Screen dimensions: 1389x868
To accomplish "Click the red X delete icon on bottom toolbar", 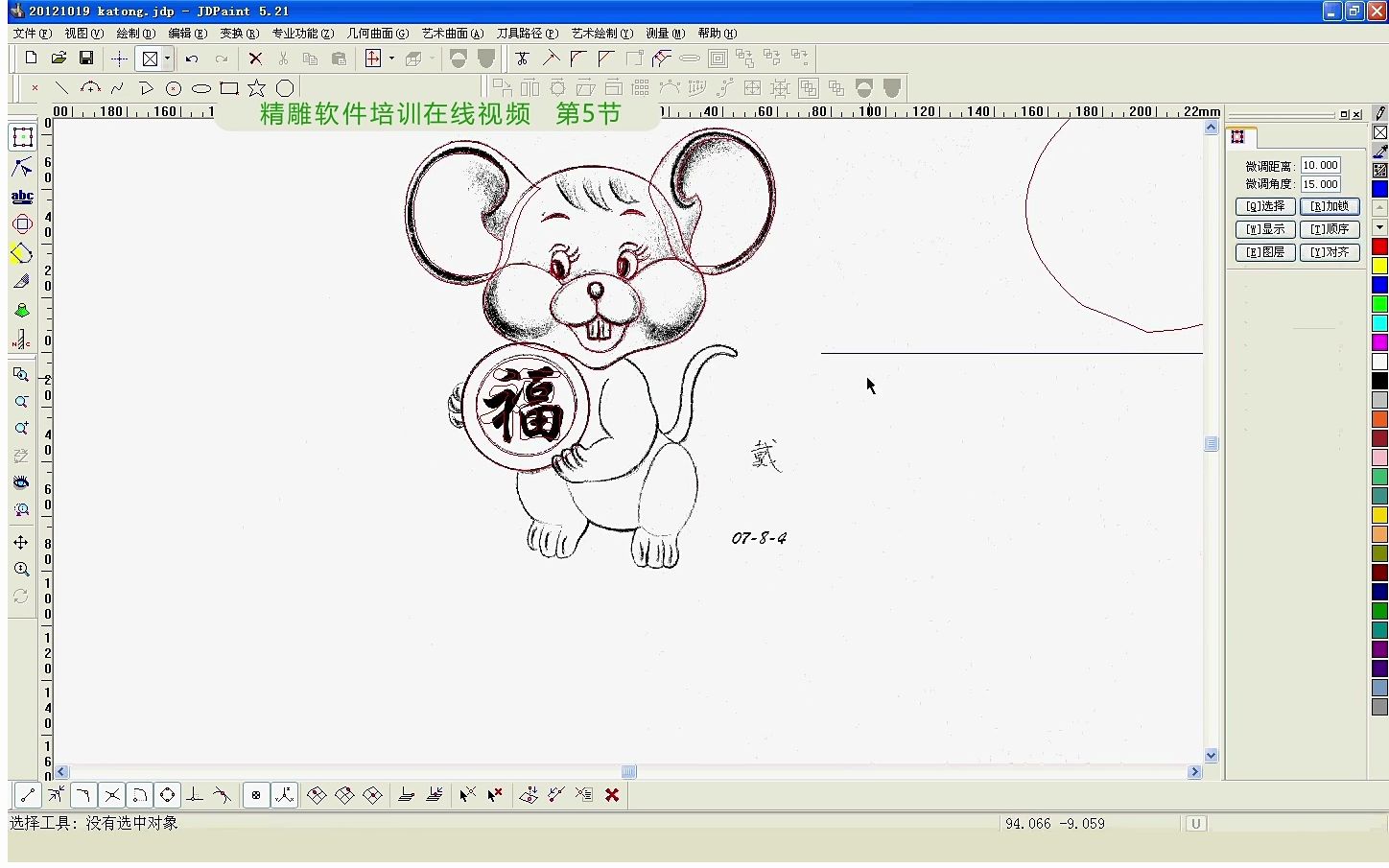I will [612, 794].
